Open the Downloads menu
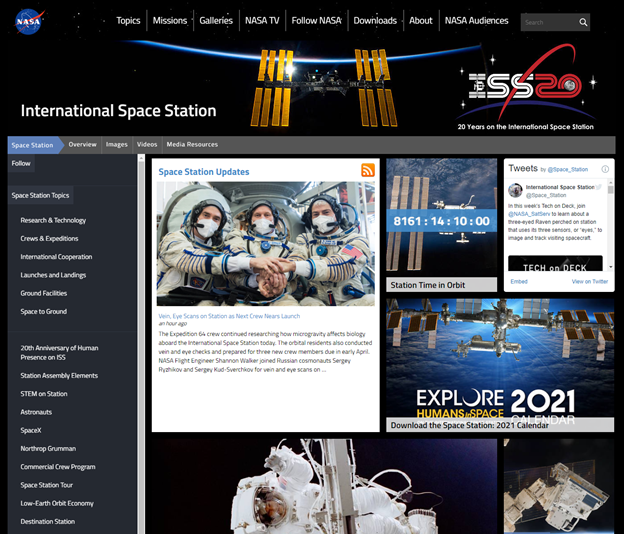 coord(375,21)
